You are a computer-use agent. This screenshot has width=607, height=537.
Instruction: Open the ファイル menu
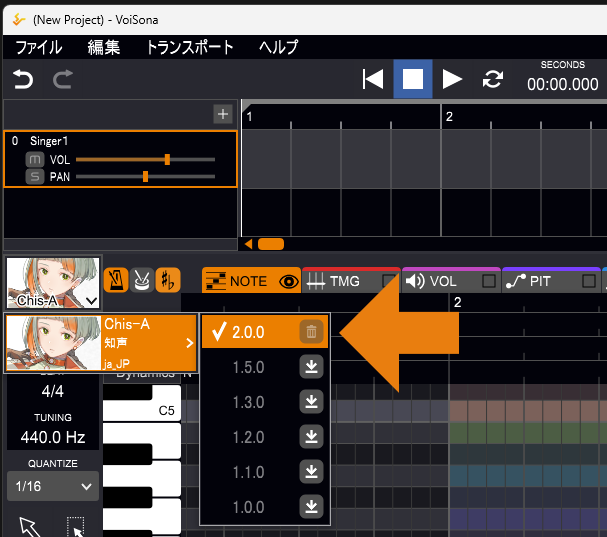tap(39, 47)
